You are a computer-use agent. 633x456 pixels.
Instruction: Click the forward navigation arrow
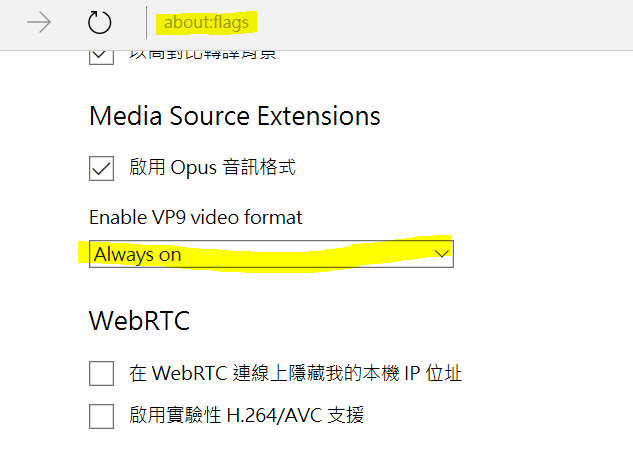click(x=39, y=22)
